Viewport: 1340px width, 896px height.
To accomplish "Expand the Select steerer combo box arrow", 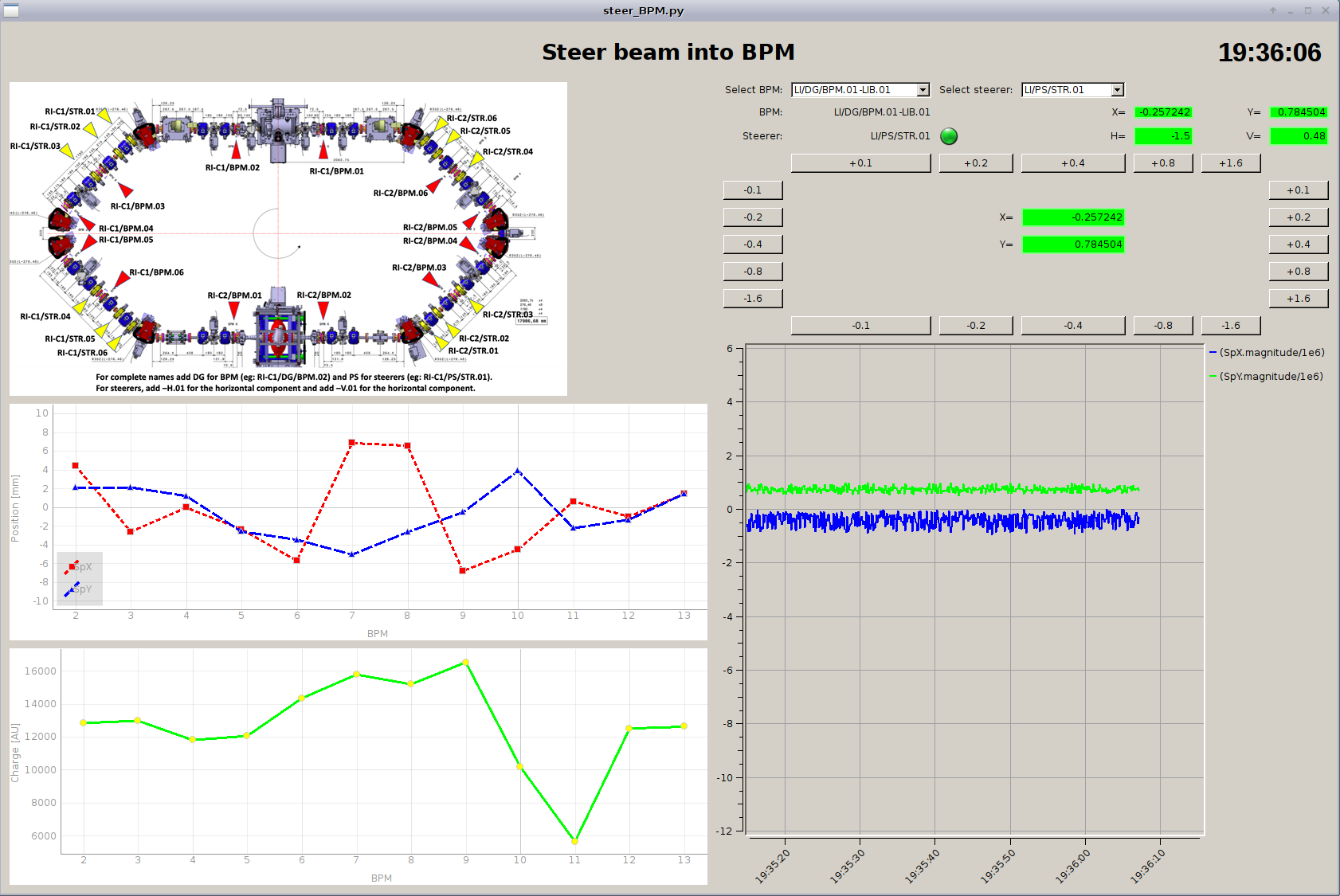I will (x=1117, y=90).
